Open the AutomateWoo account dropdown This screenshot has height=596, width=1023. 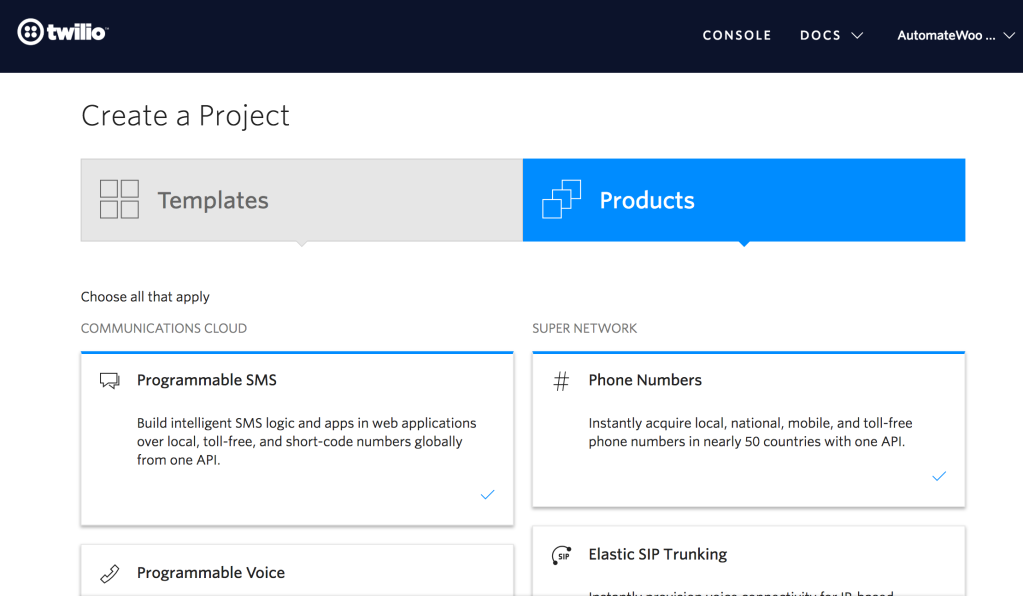pyautogui.click(x=954, y=35)
